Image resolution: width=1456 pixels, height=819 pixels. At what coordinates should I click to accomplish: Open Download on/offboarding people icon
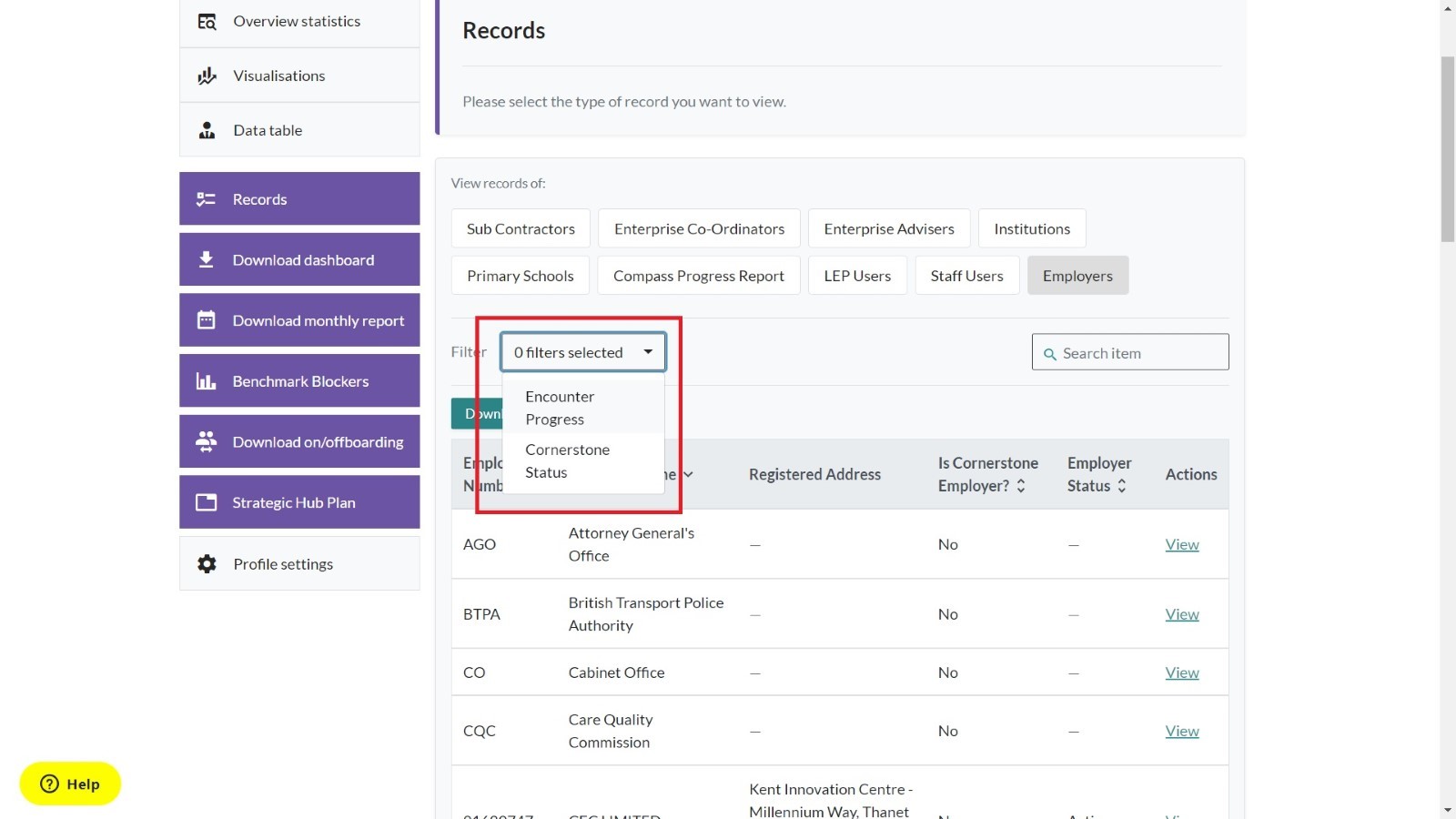[x=207, y=441]
